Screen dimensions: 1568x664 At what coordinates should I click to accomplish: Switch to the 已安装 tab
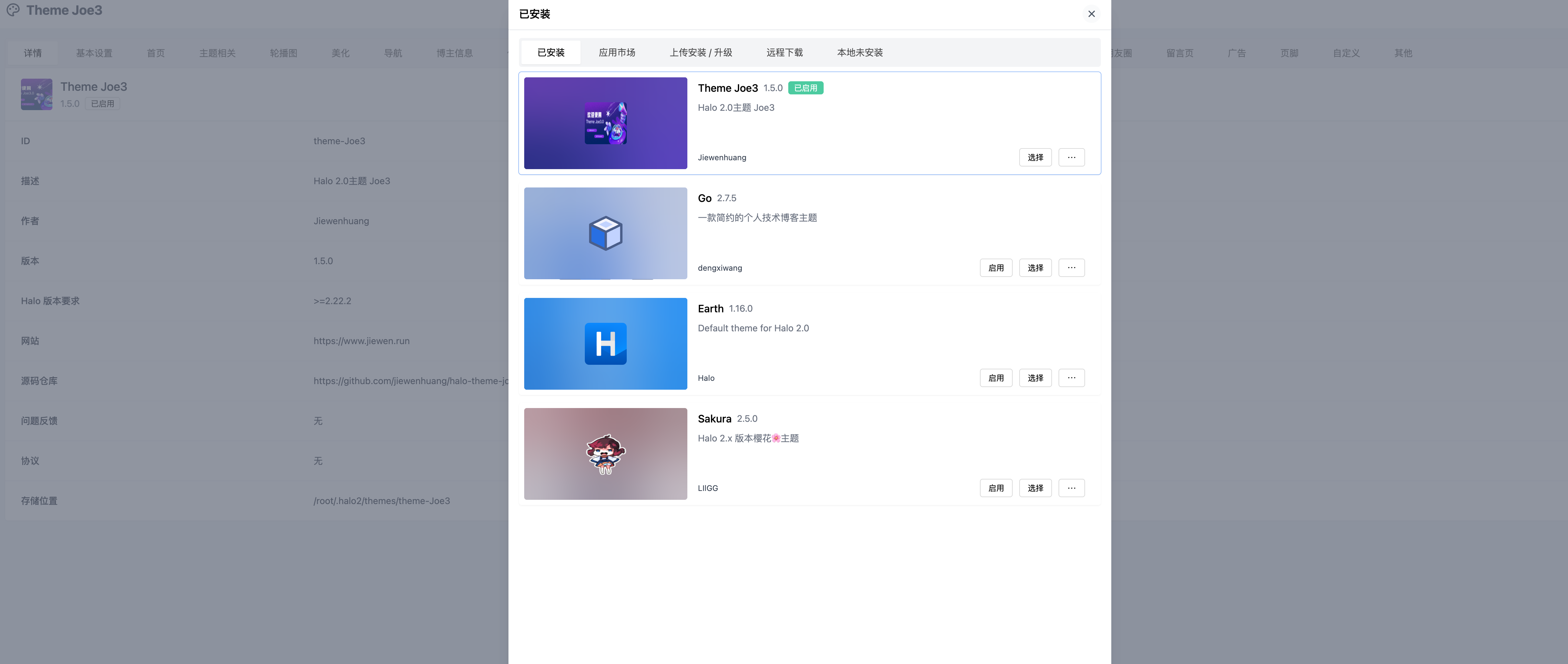coord(551,52)
